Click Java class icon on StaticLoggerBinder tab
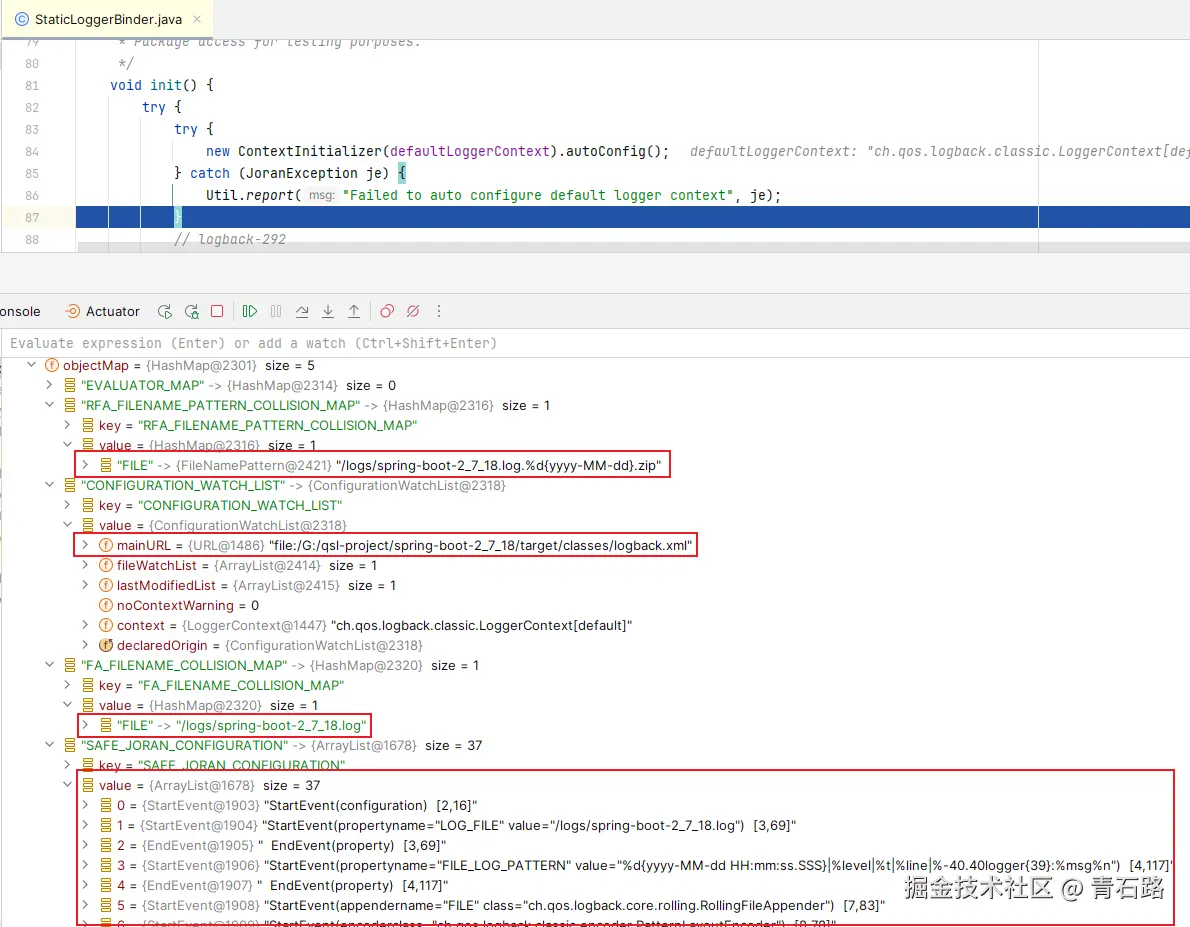1190x927 pixels. [22, 19]
